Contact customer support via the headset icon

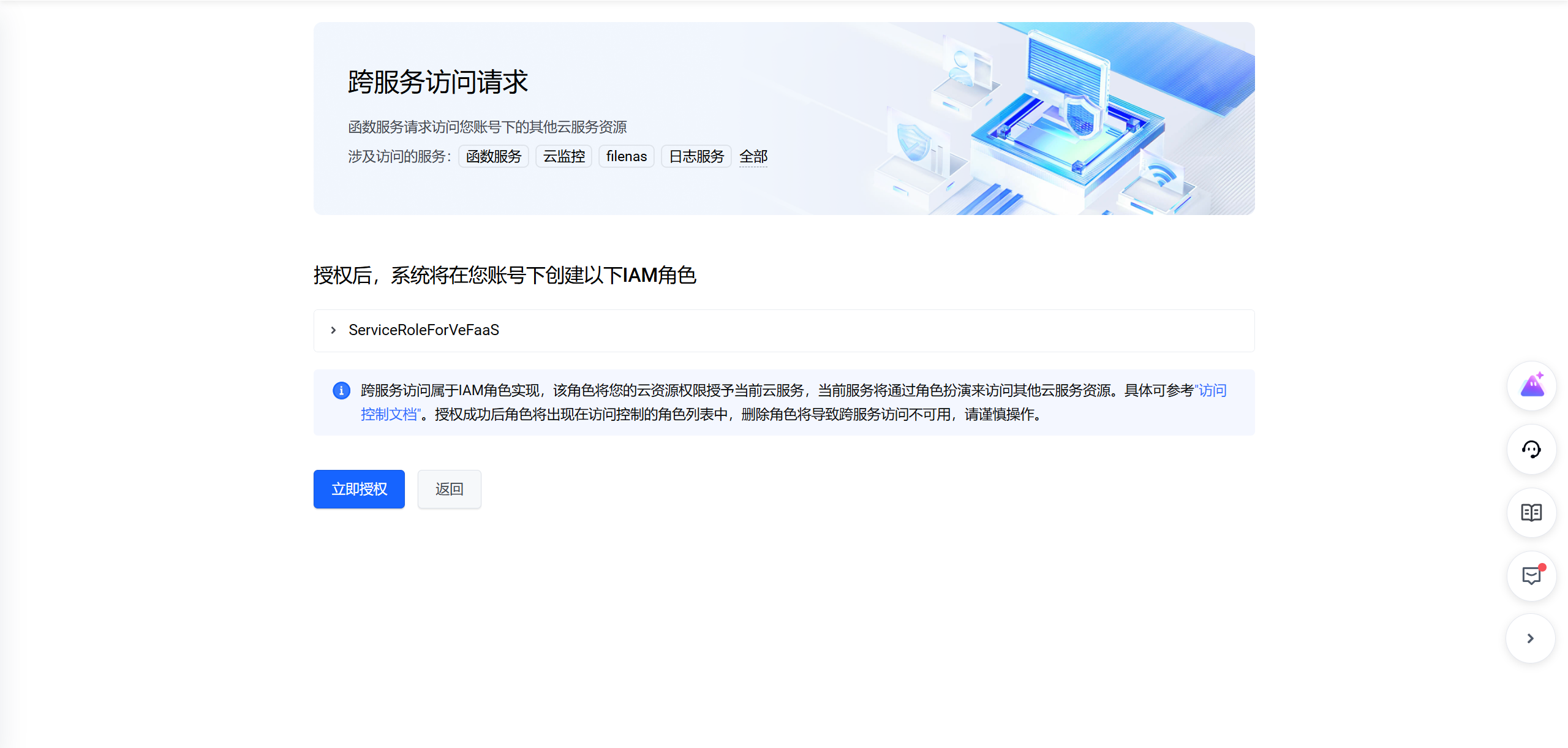pyautogui.click(x=1531, y=450)
